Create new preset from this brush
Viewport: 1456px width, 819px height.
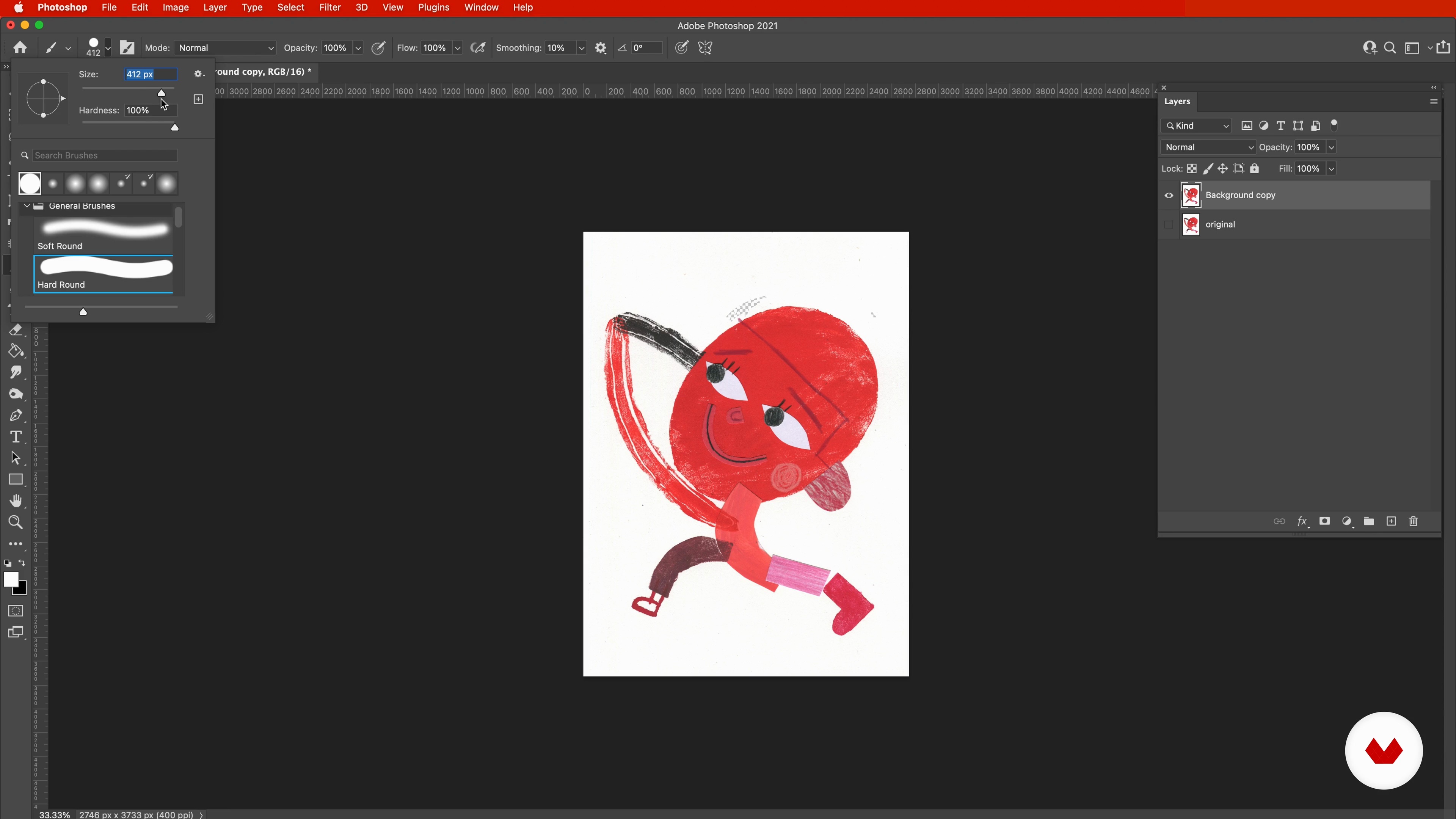click(198, 99)
